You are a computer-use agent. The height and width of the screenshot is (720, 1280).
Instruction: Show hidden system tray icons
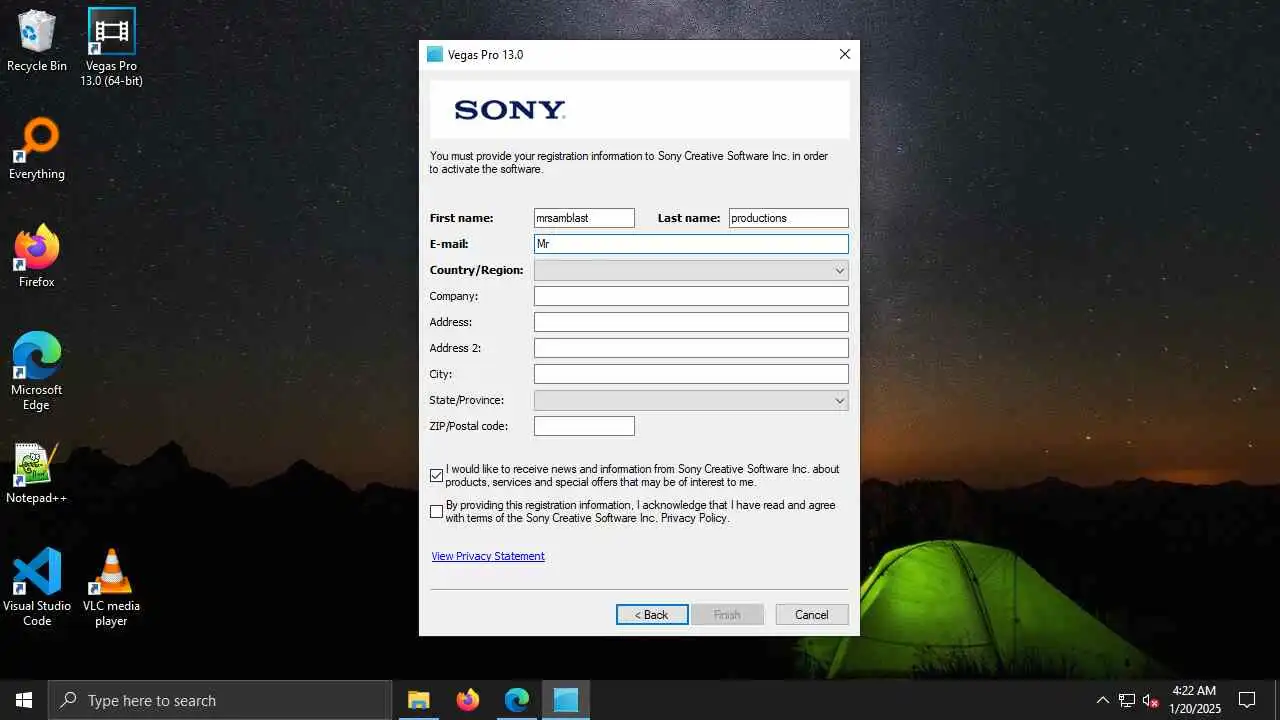coord(1103,700)
